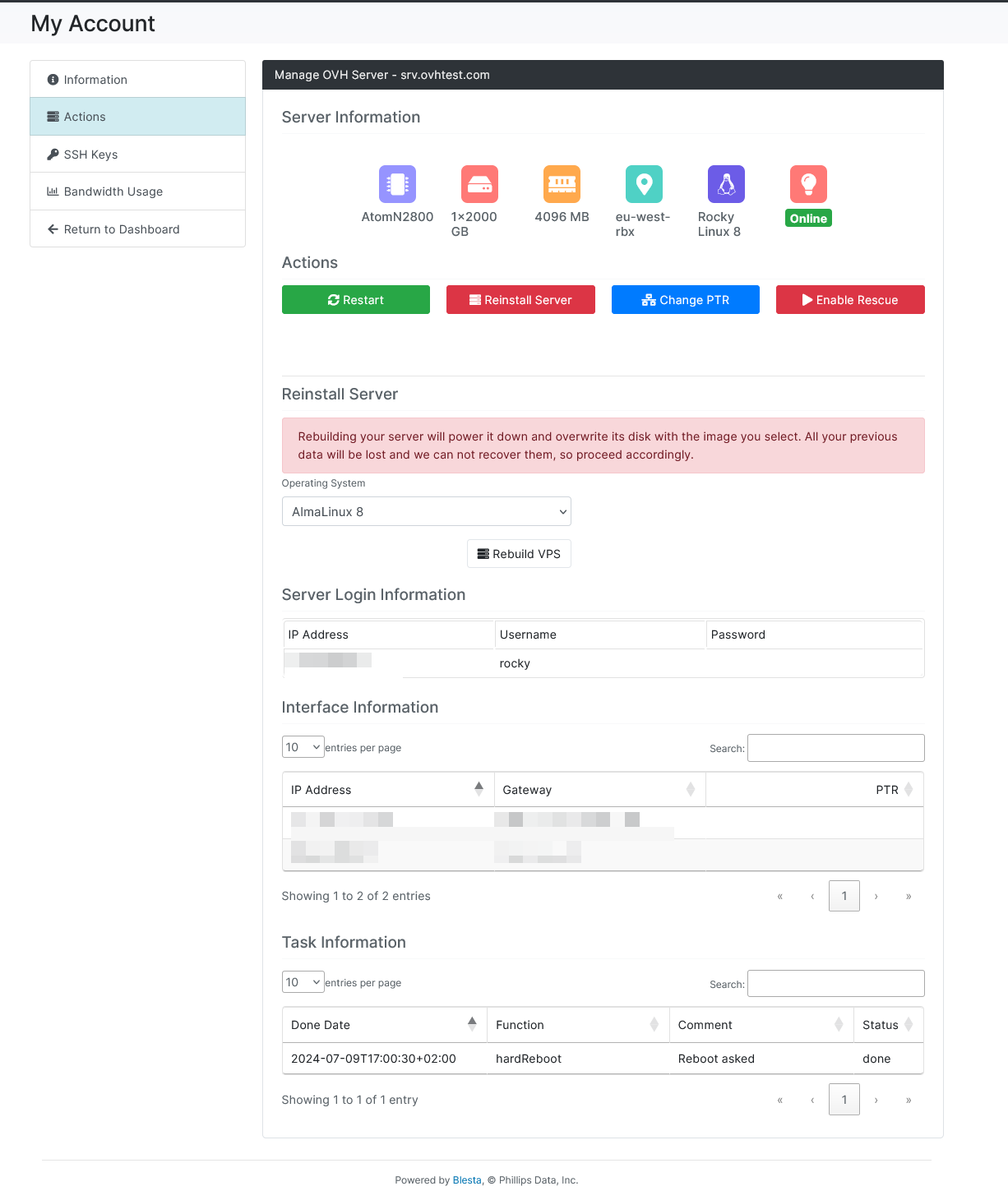Image resolution: width=1008 pixels, height=1200 pixels.
Task: Open entries per page dropdown for Interface Information
Action: (303, 747)
